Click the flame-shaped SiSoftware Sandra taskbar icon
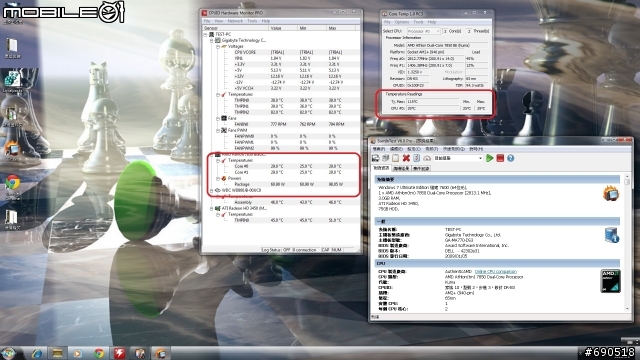The image size is (640, 360). [x=160, y=353]
